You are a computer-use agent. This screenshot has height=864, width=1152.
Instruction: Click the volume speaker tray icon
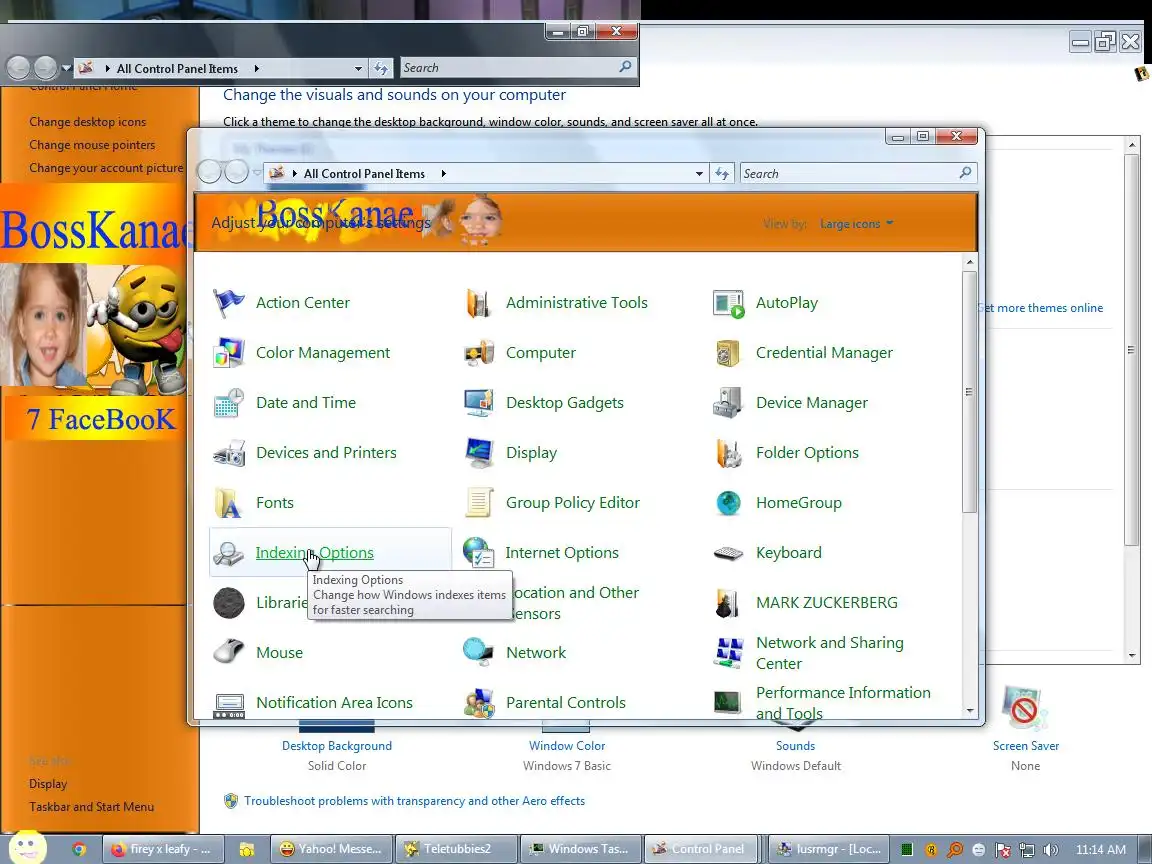(1051, 850)
